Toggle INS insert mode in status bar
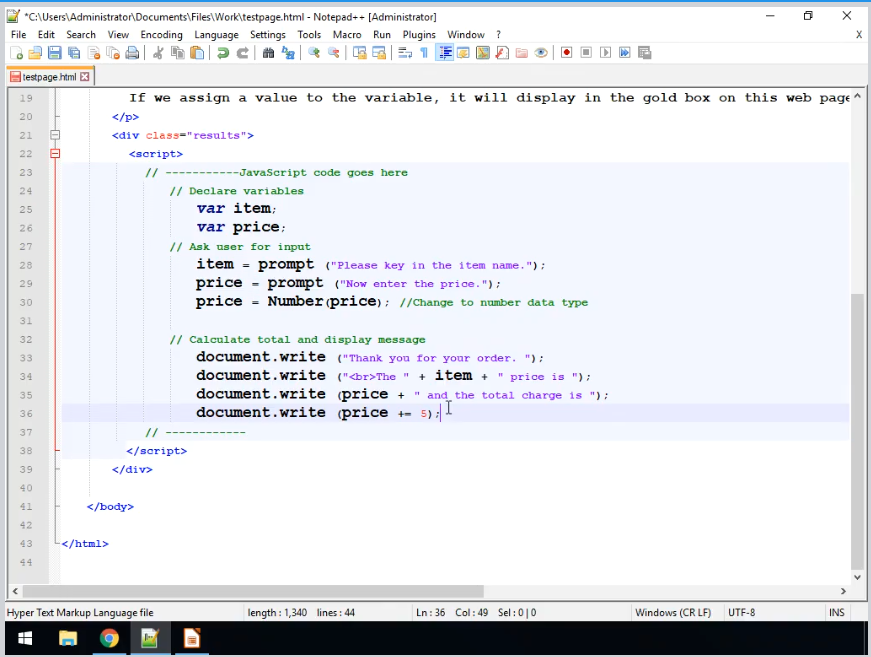 [x=836, y=612]
